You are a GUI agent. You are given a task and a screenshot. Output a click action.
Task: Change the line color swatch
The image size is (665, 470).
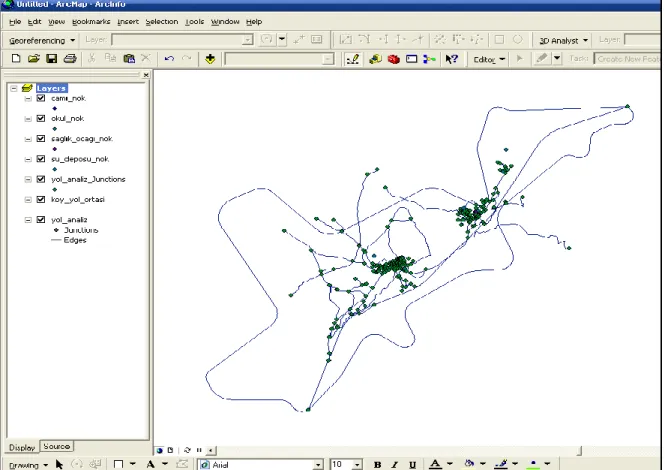click(501, 464)
